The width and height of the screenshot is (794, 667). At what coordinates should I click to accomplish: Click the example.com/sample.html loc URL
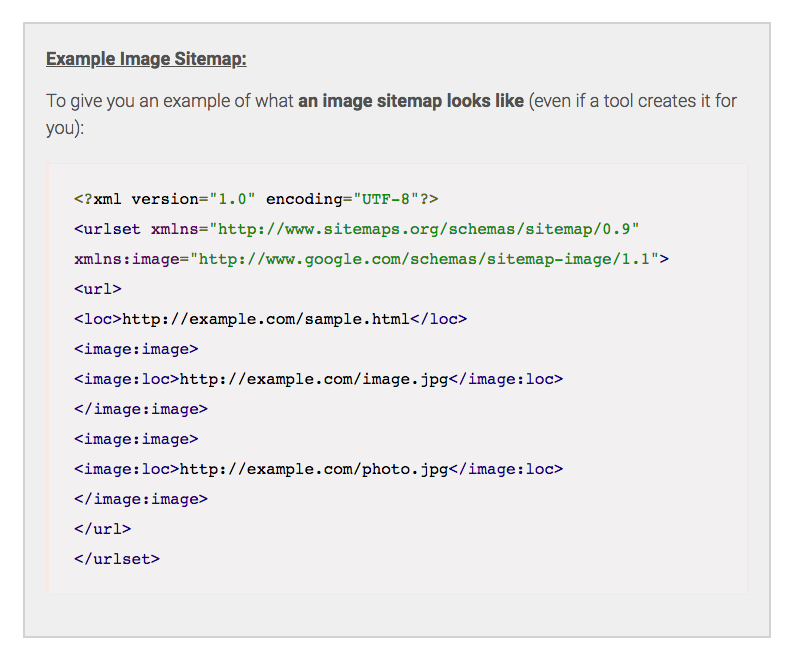point(266,319)
